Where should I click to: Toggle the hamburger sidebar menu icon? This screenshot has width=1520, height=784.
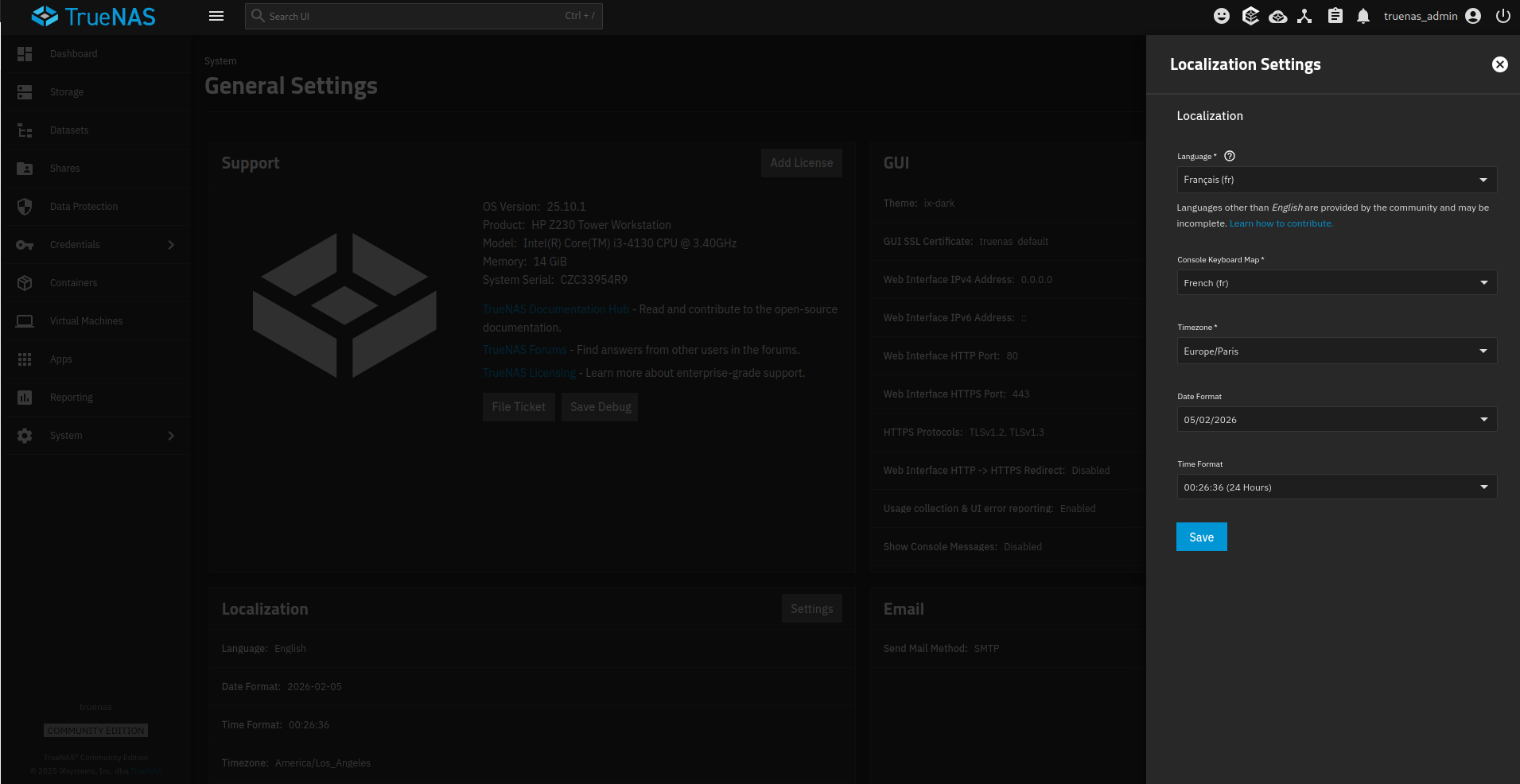pos(216,16)
